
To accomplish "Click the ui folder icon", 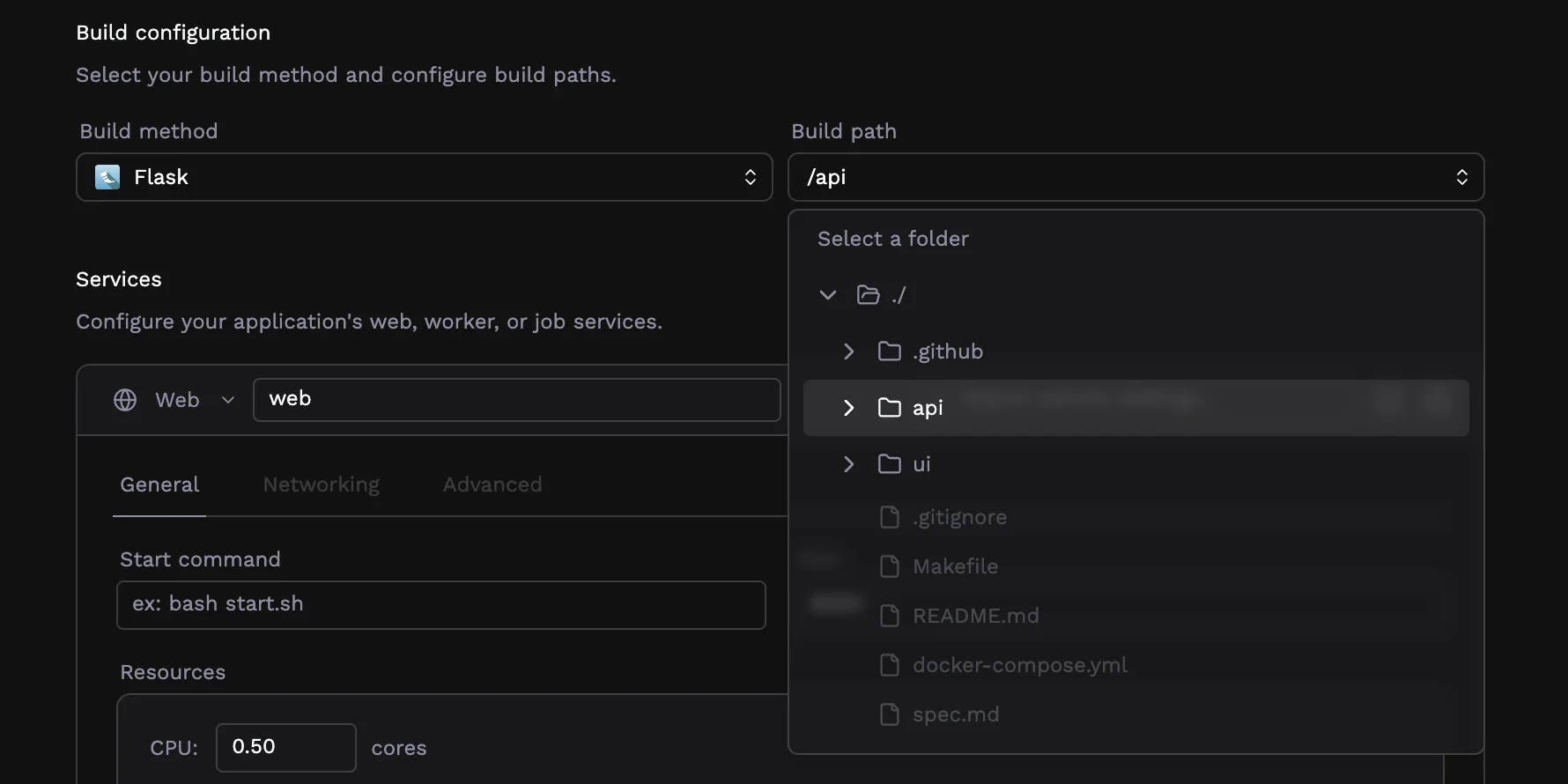I will [890, 464].
